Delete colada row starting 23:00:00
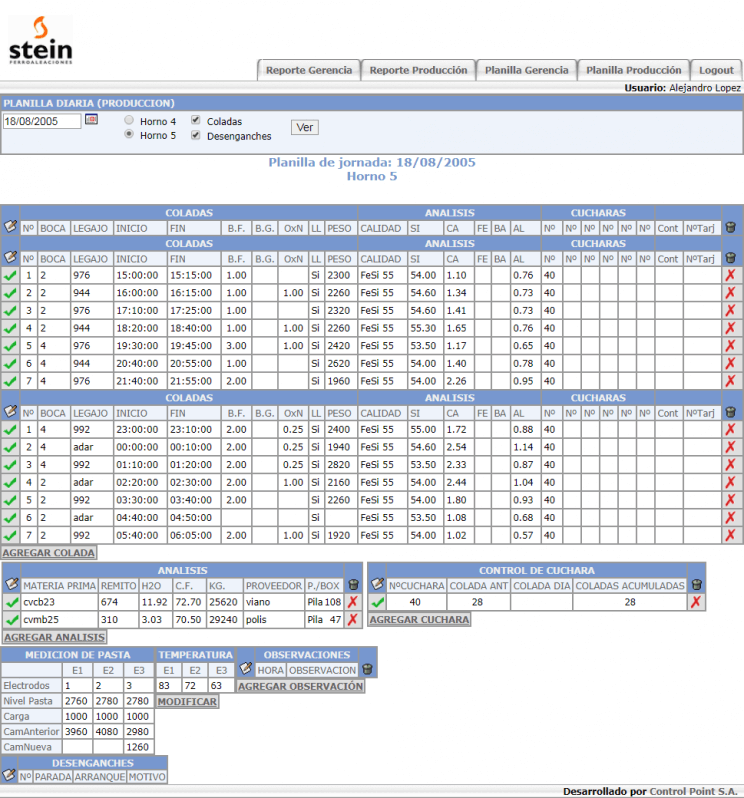Viewport: 744px width, 798px height. point(730,430)
